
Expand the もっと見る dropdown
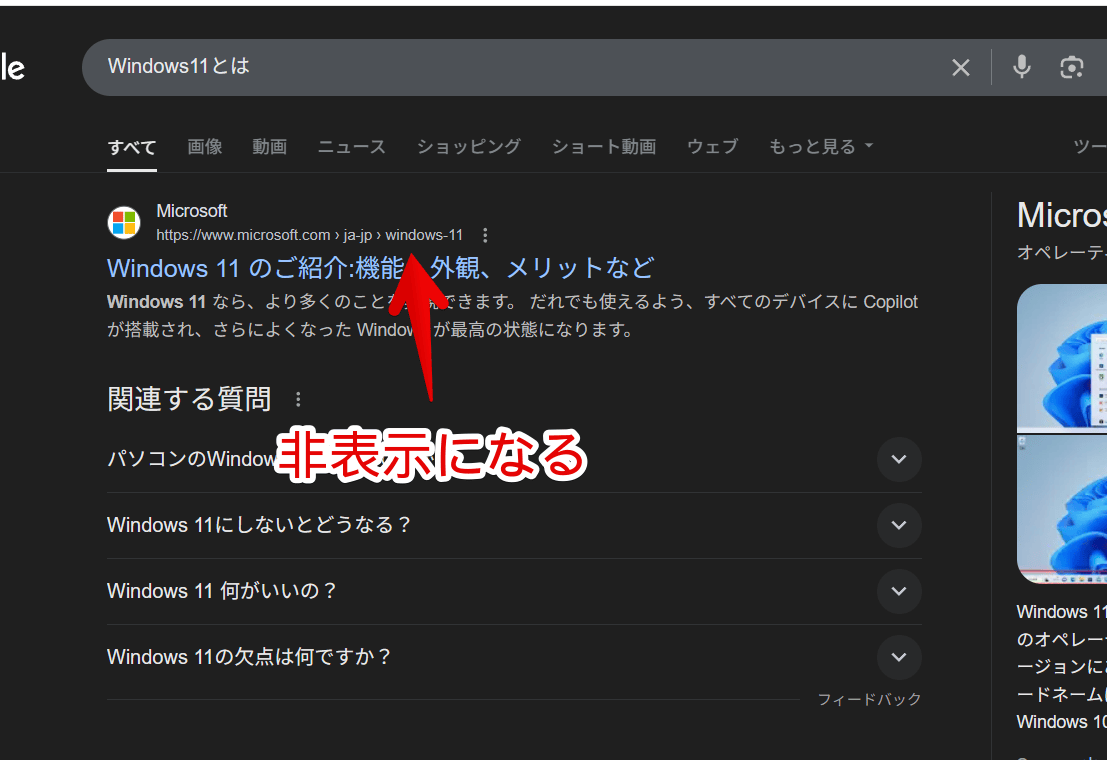pos(821,147)
